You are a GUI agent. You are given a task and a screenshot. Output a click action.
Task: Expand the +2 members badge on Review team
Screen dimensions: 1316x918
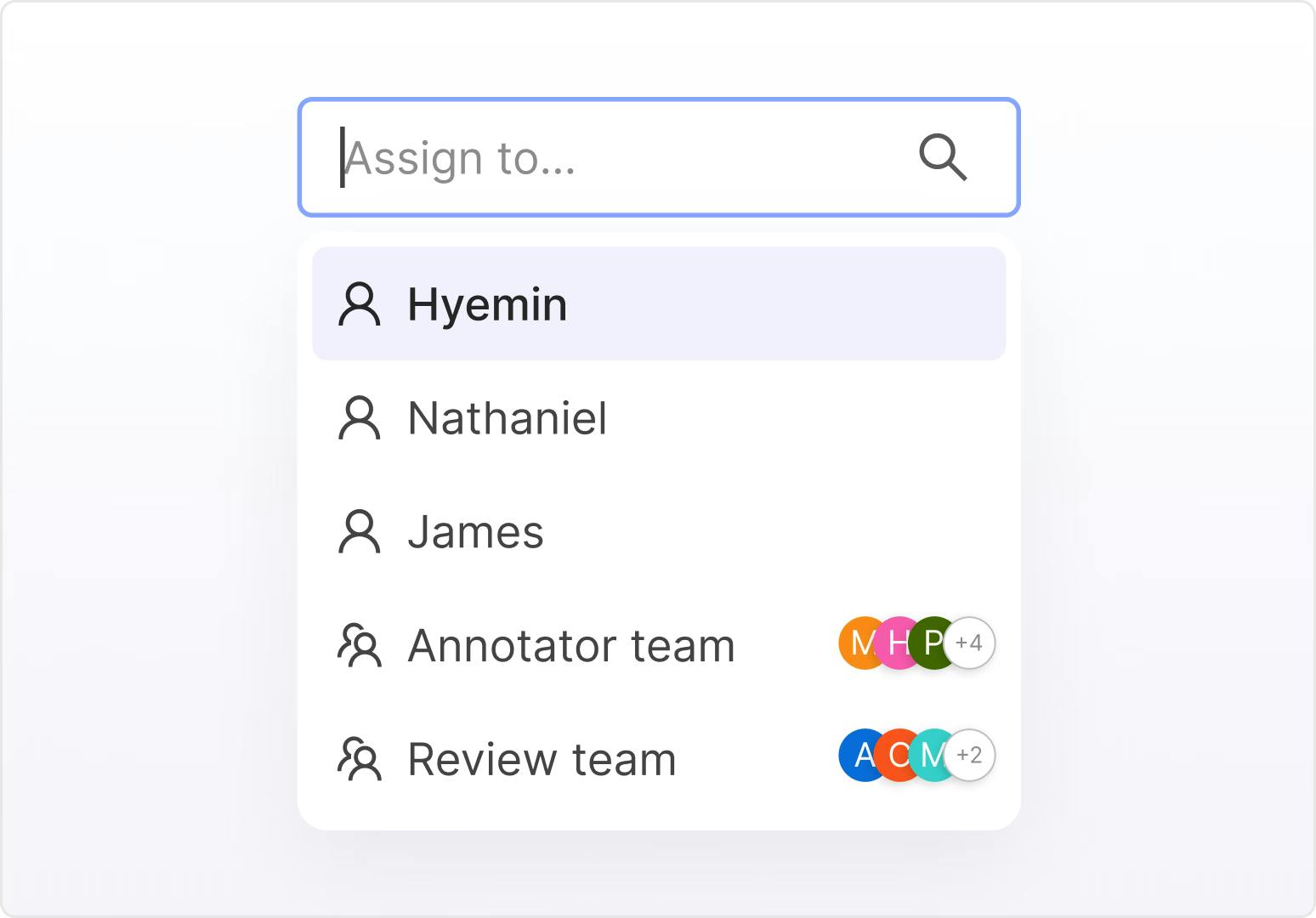(970, 756)
